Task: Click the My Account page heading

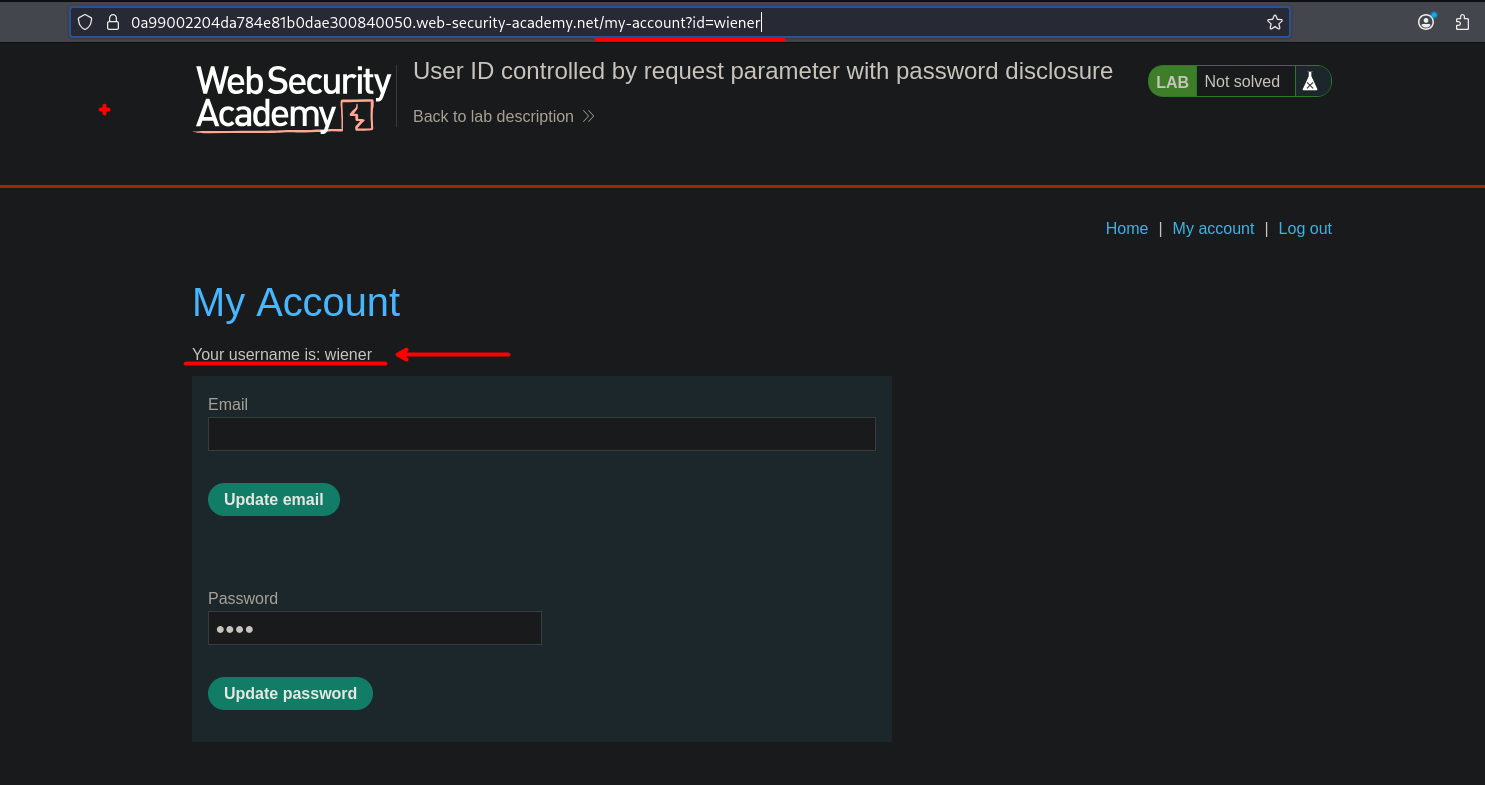Action: coord(296,302)
